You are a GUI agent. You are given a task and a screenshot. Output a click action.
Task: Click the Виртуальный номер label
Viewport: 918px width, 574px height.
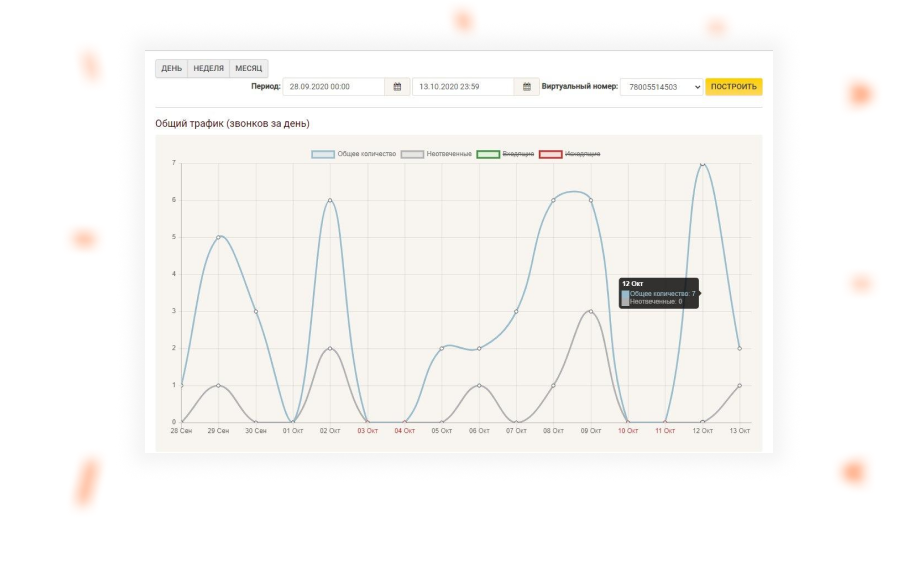(x=580, y=87)
